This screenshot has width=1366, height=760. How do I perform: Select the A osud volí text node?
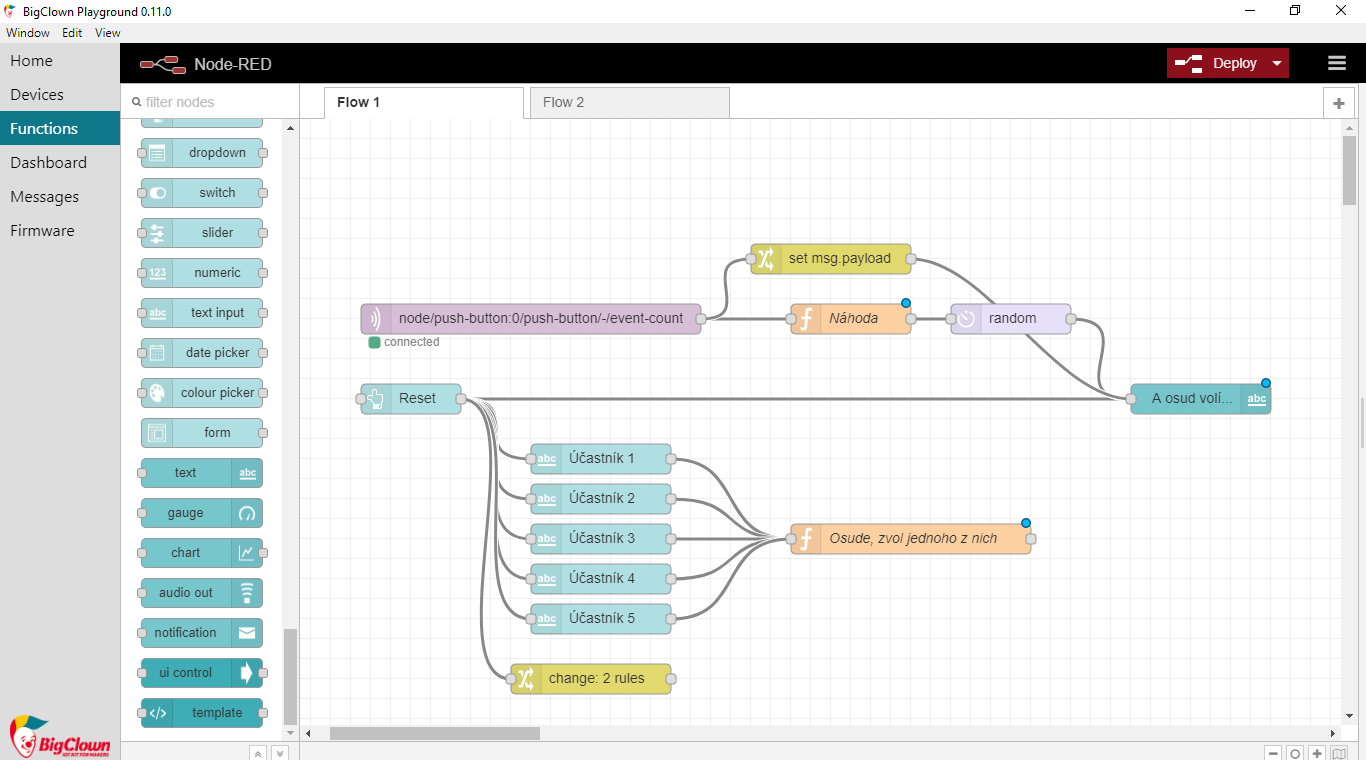(x=1201, y=399)
